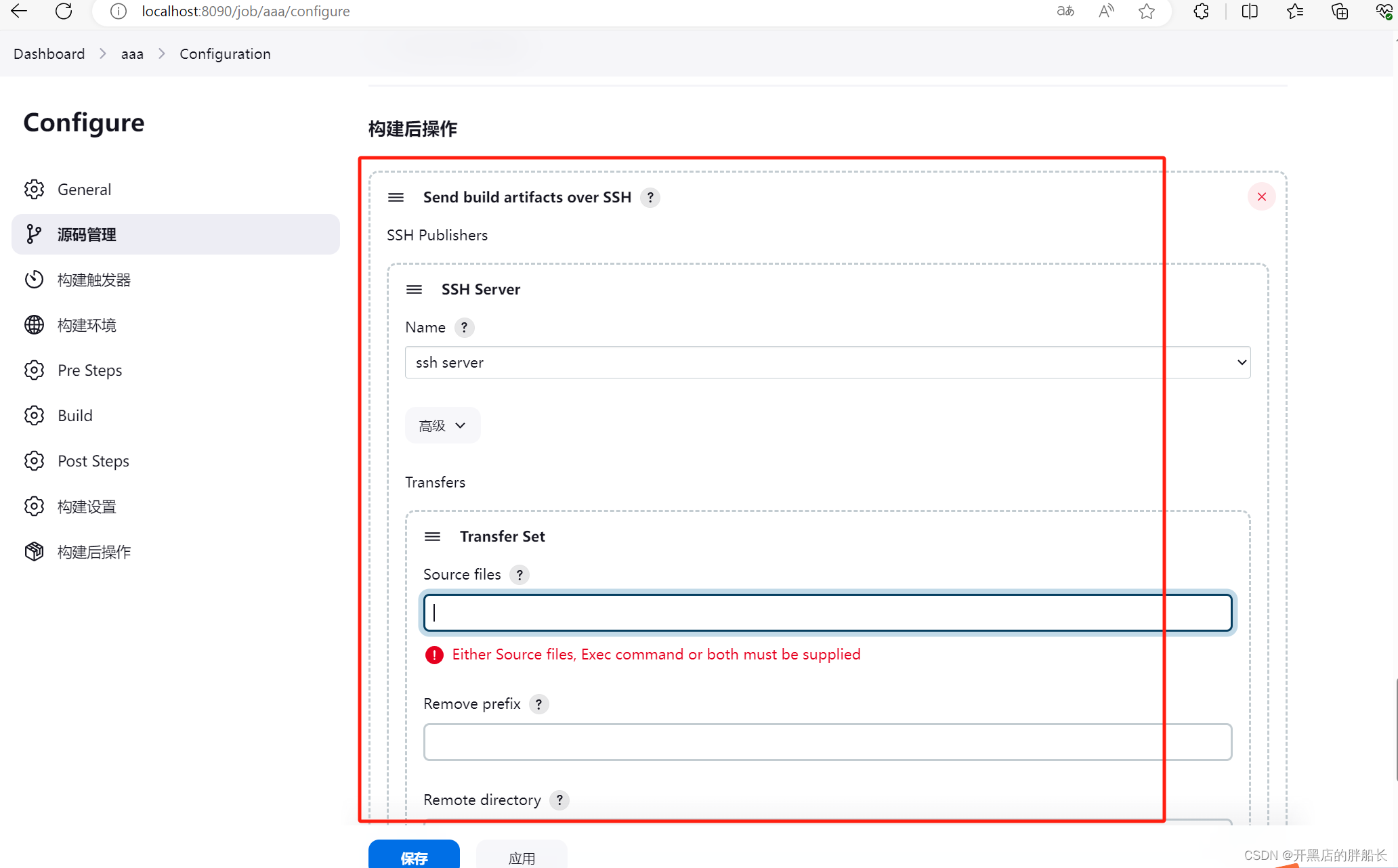The width and height of the screenshot is (1398, 868).
Task: Focus the Remove prefix input field
Action: coord(828,742)
